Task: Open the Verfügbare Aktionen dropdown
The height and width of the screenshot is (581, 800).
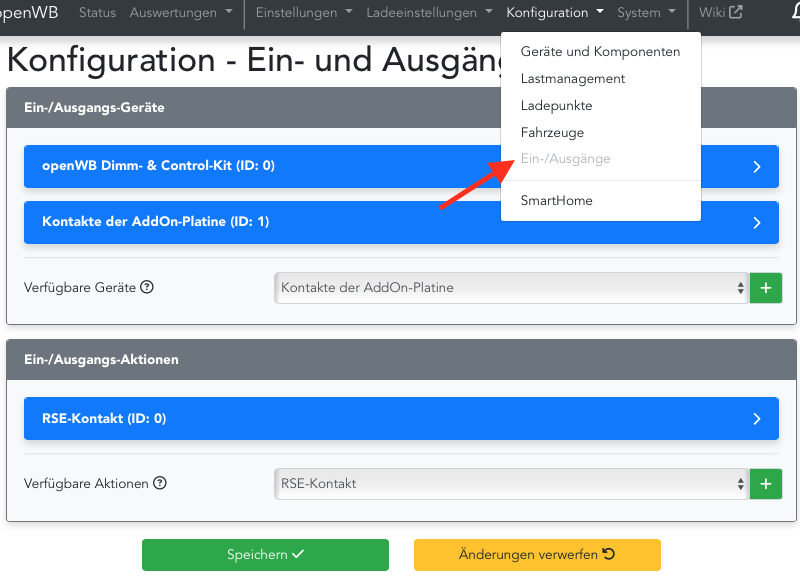Action: tap(510, 483)
